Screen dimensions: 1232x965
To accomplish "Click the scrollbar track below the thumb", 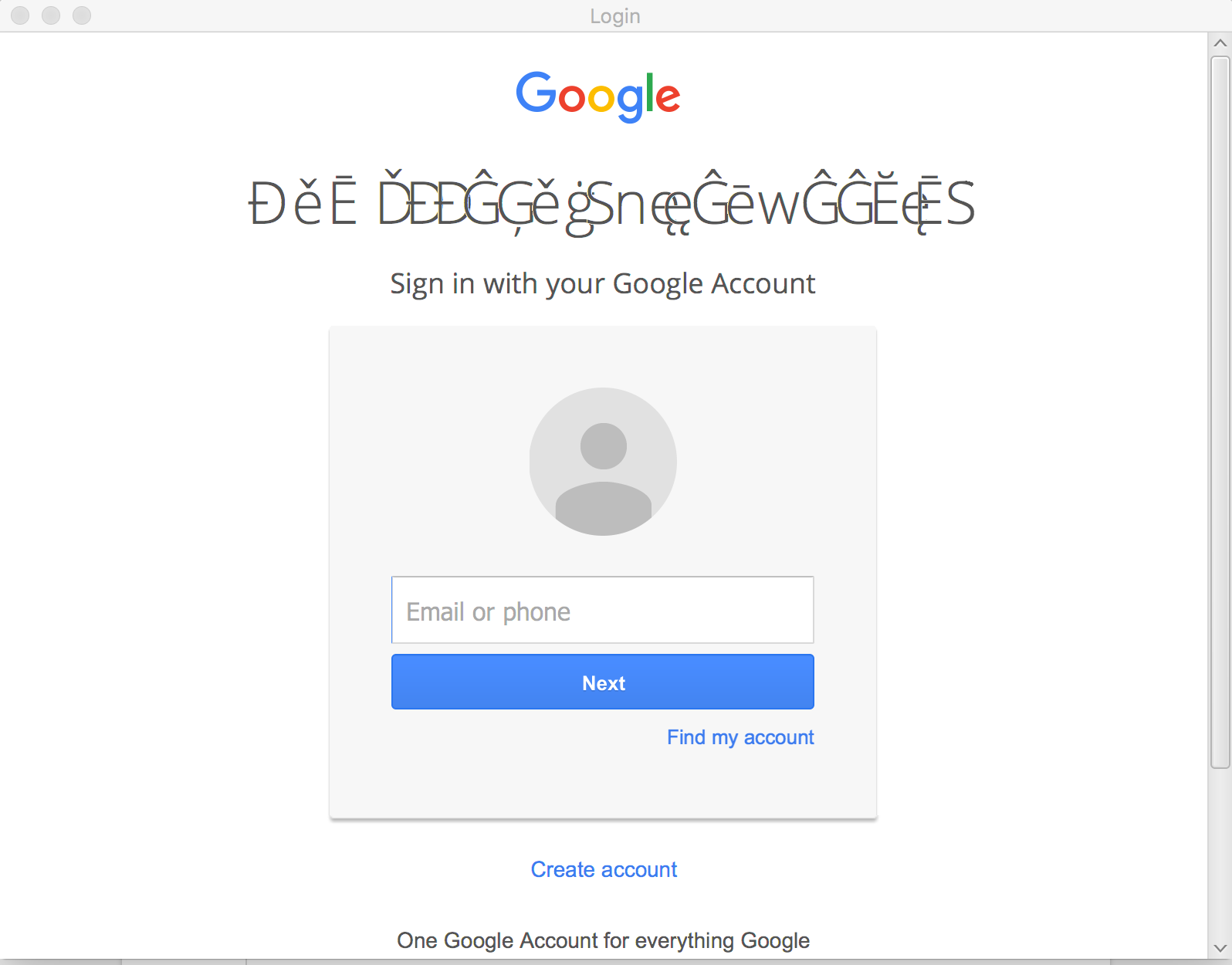I will (x=1220, y=853).
